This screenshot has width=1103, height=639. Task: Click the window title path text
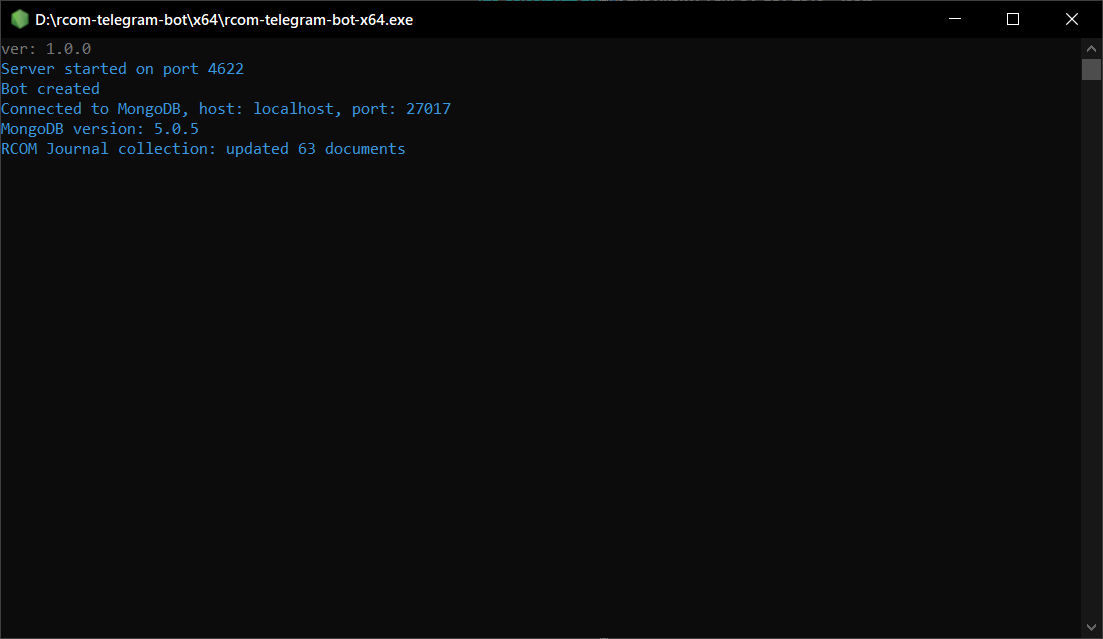224,20
